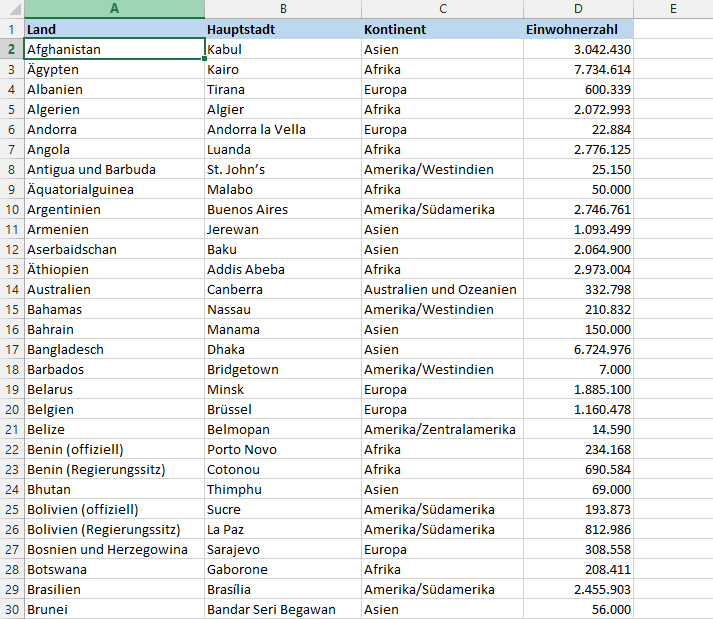Image resolution: width=713 pixels, height=619 pixels.
Task: Select the value '2.746.761'
Action: [578, 209]
